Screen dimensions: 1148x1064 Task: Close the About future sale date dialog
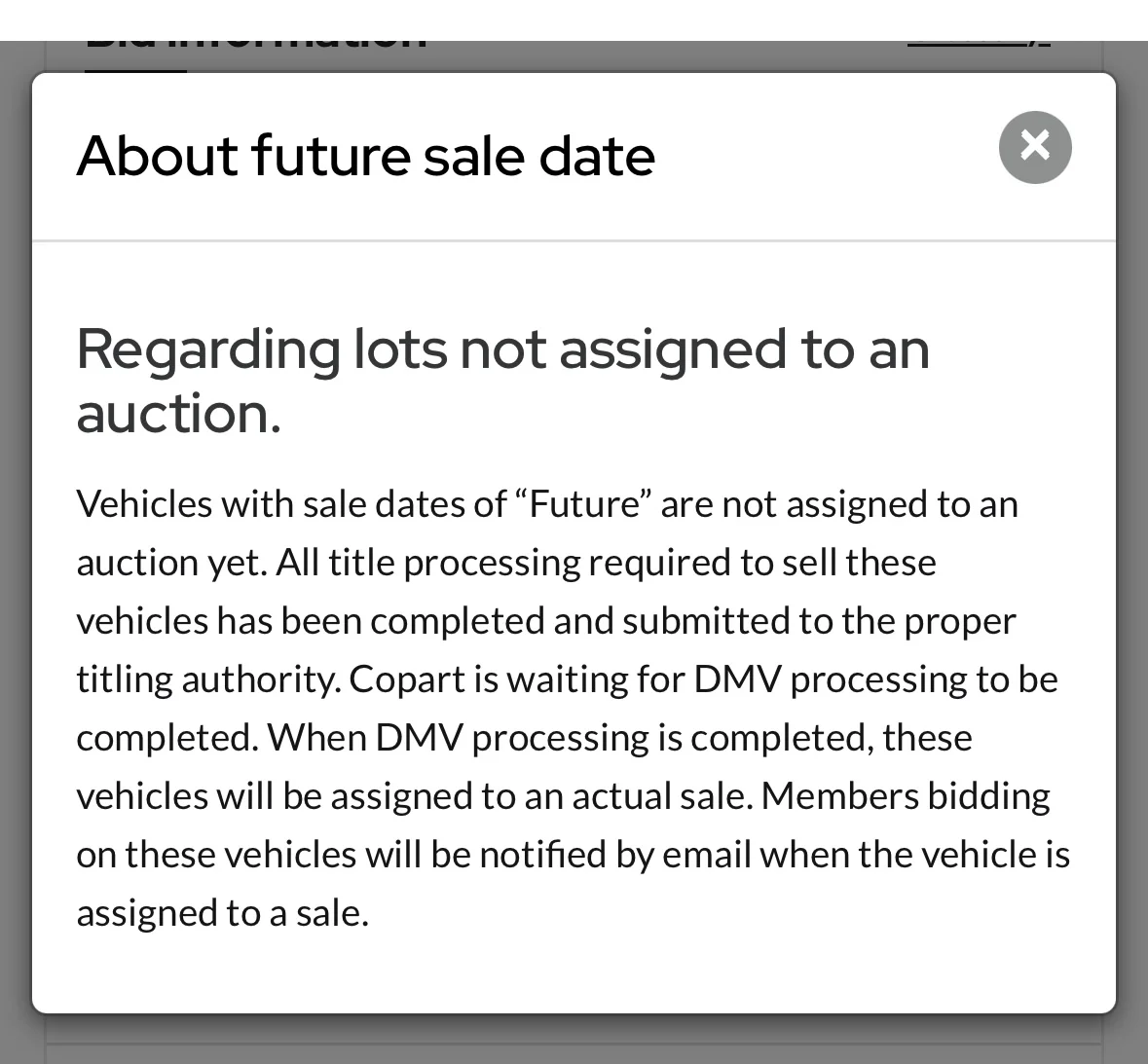(x=1035, y=147)
